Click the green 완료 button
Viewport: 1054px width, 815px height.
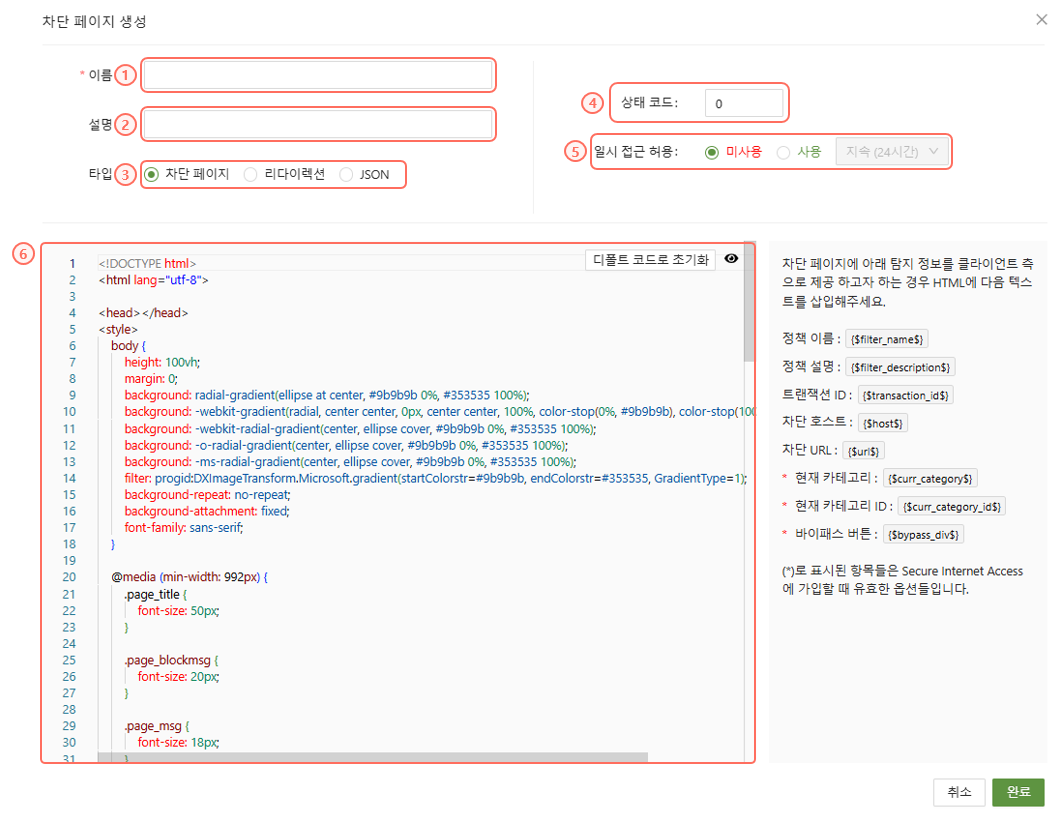(x=1018, y=792)
